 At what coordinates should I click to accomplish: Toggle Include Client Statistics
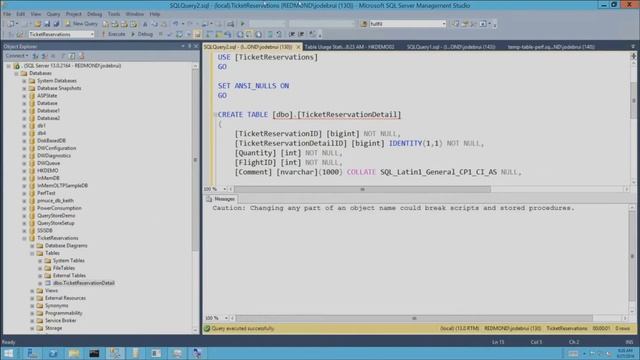[228, 34]
